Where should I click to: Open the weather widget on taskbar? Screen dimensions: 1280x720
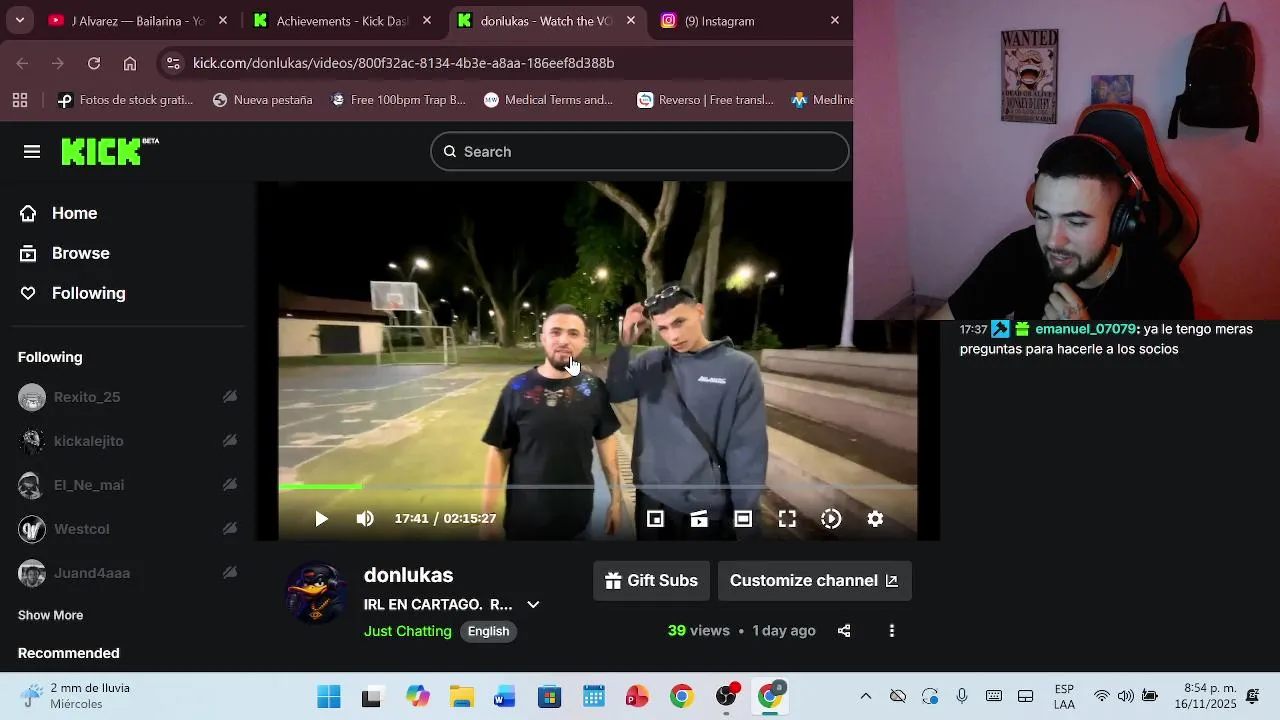(x=77, y=696)
